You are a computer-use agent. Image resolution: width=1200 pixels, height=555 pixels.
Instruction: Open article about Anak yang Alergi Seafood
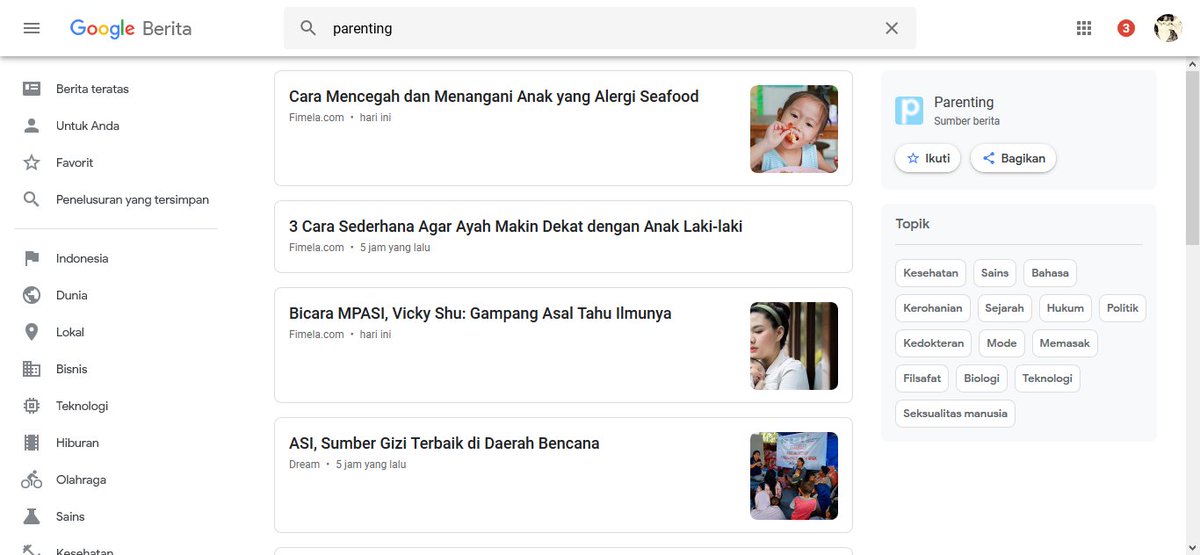click(x=494, y=97)
